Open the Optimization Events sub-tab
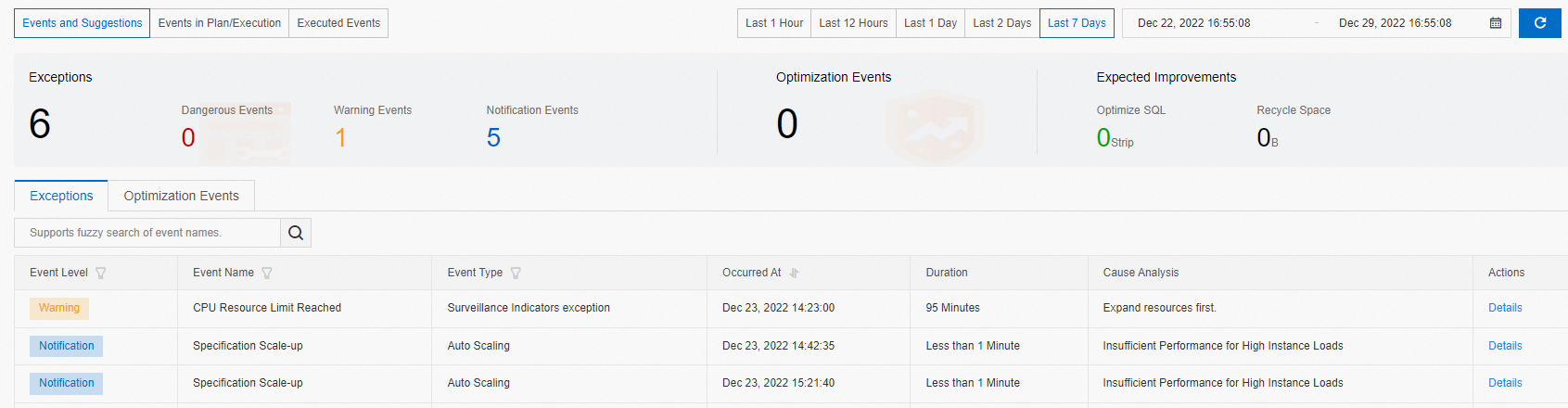This screenshot has width=1568, height=408. click(x=181, y=196)
